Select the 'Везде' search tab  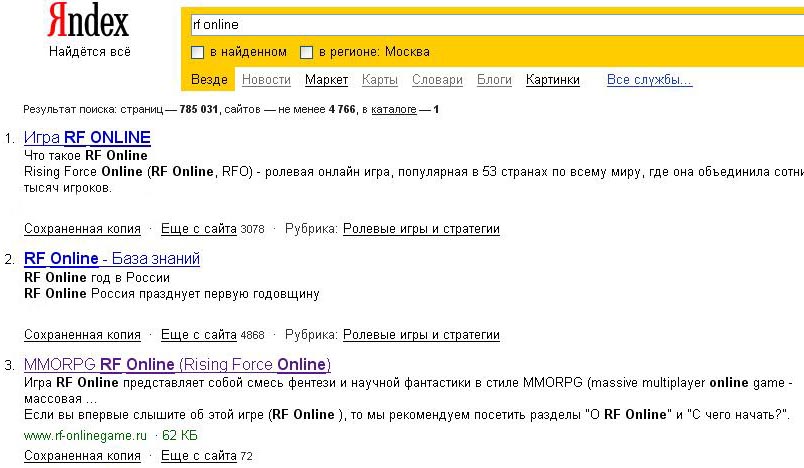[209, 79]
